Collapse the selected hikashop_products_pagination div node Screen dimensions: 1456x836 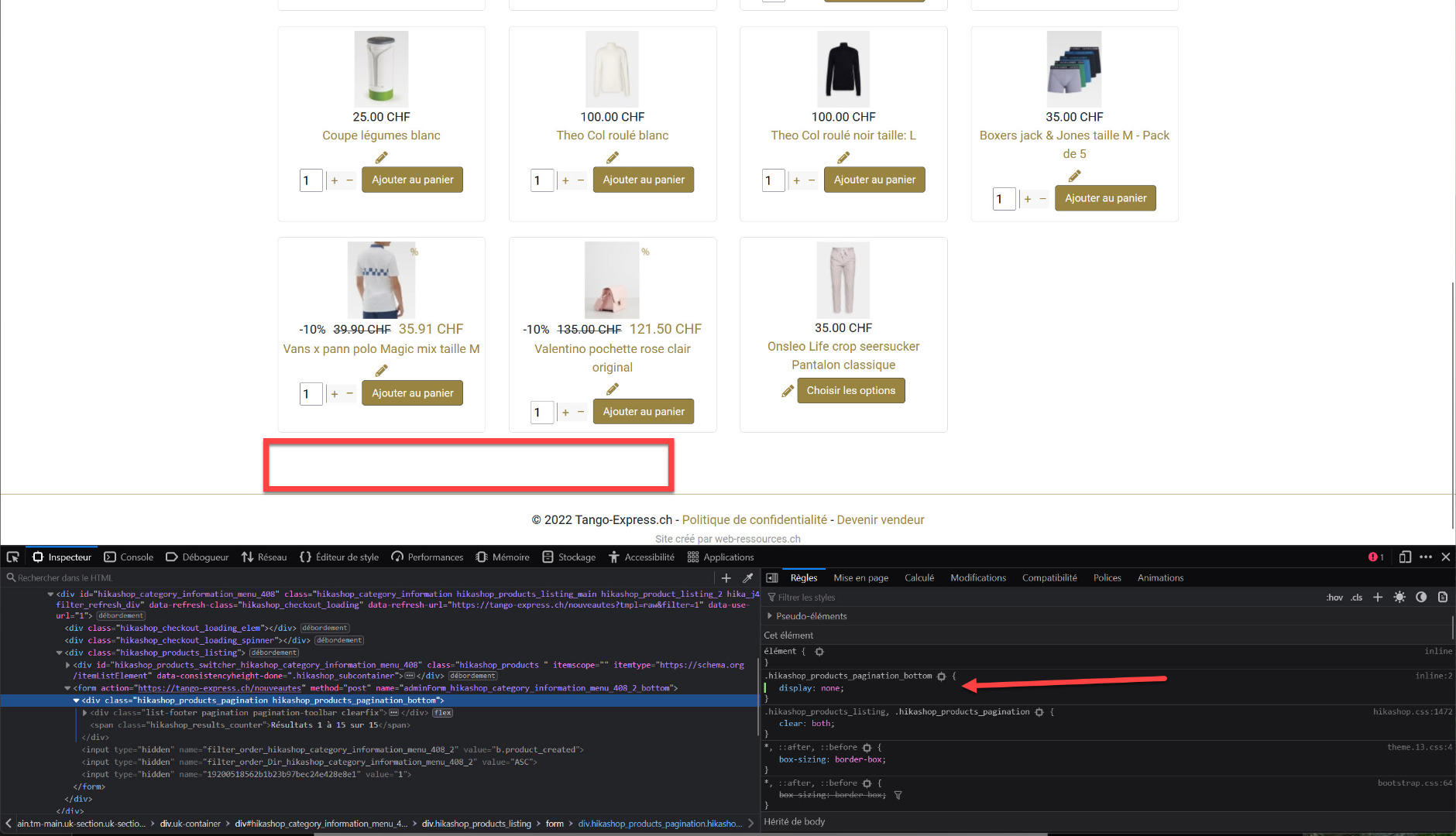pos(76,701)
